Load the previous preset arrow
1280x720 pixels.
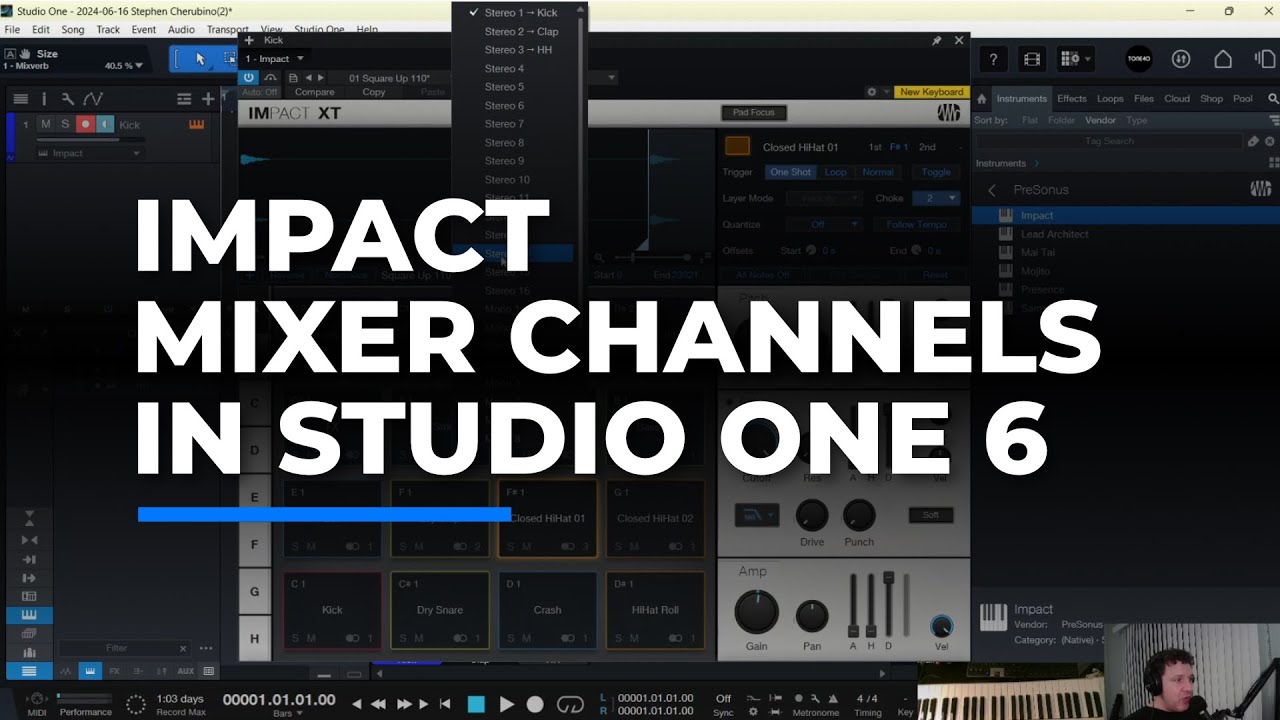(x=309, y=77)
